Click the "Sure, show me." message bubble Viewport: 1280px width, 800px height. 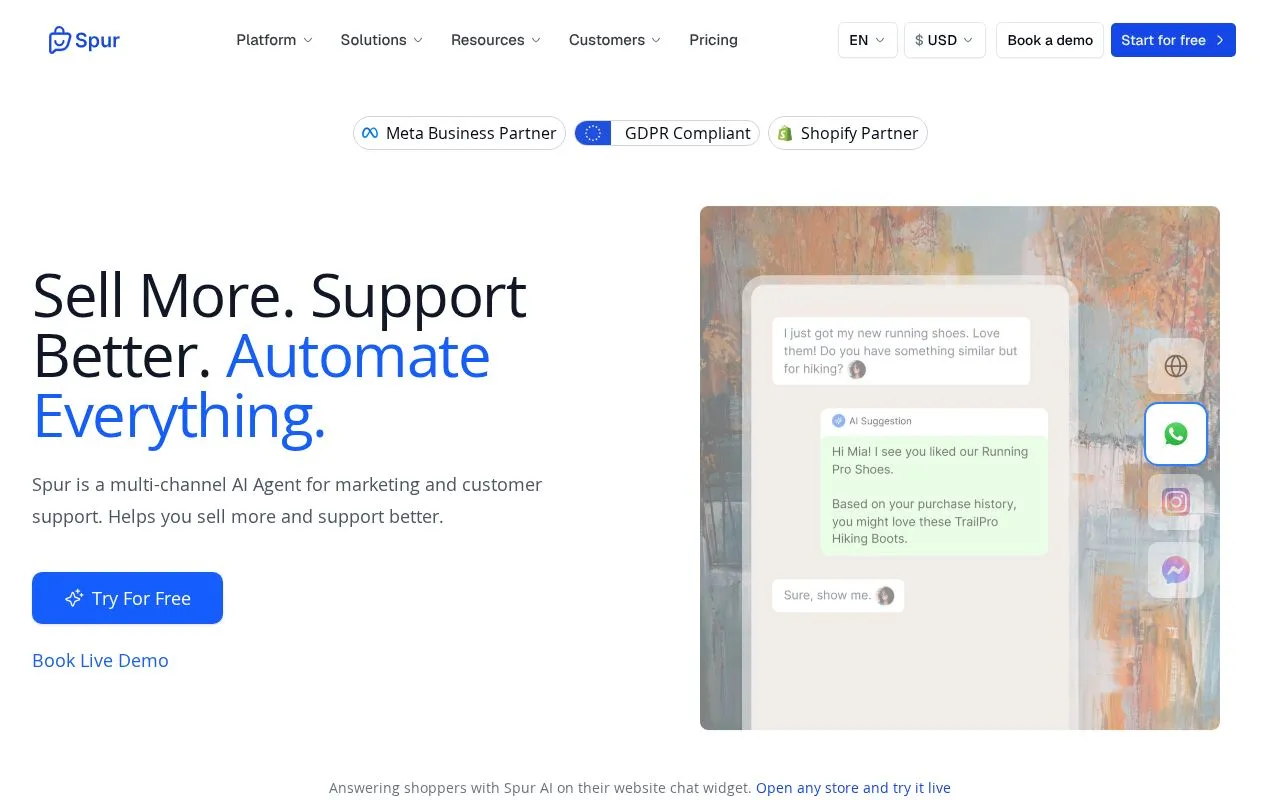pyautogui.click(x=838, y=595)
